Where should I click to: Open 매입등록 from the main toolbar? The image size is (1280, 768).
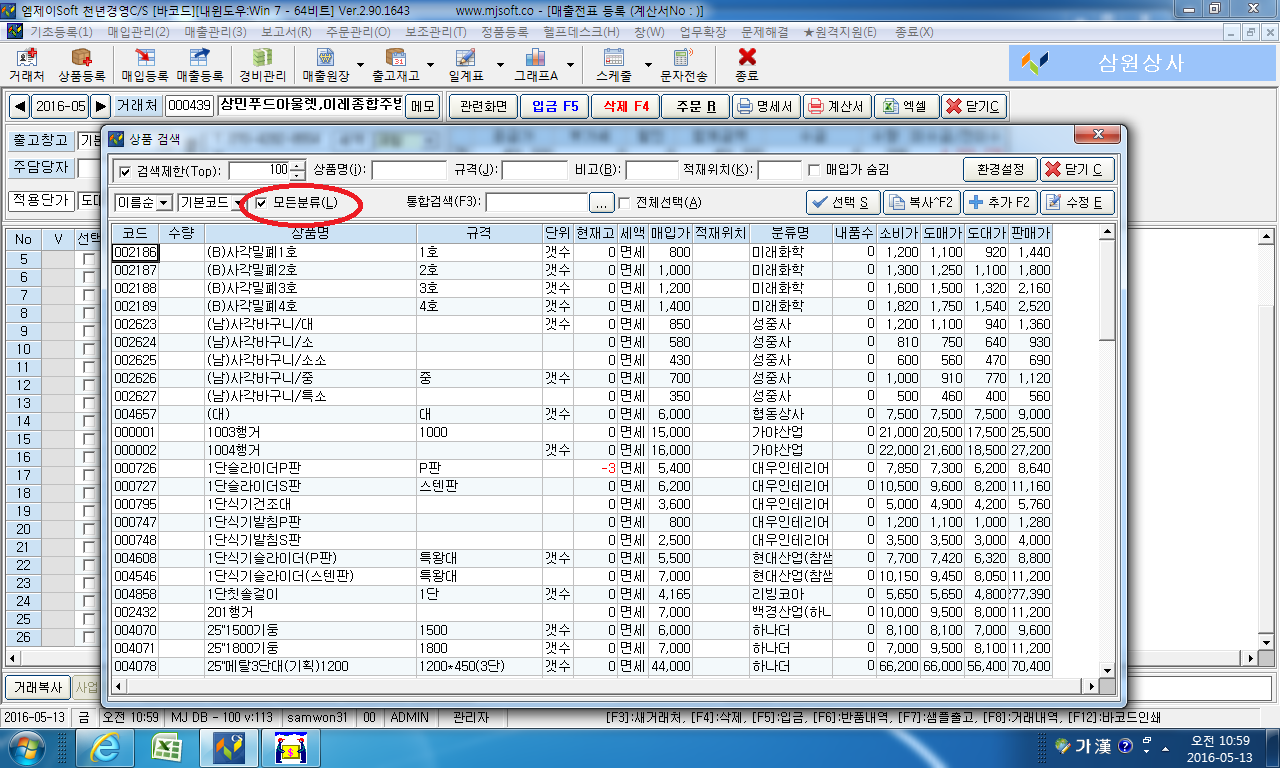click(x=144, y=65)
